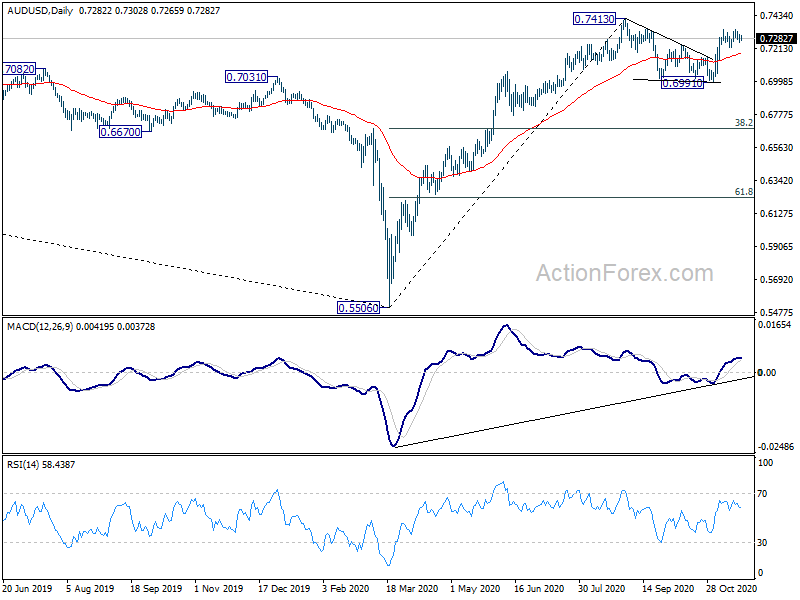The image size is (800, 600).
Task: Click the 38.2 Fibonacci level label
Action: pyautogui.click(x=743, y=122)
